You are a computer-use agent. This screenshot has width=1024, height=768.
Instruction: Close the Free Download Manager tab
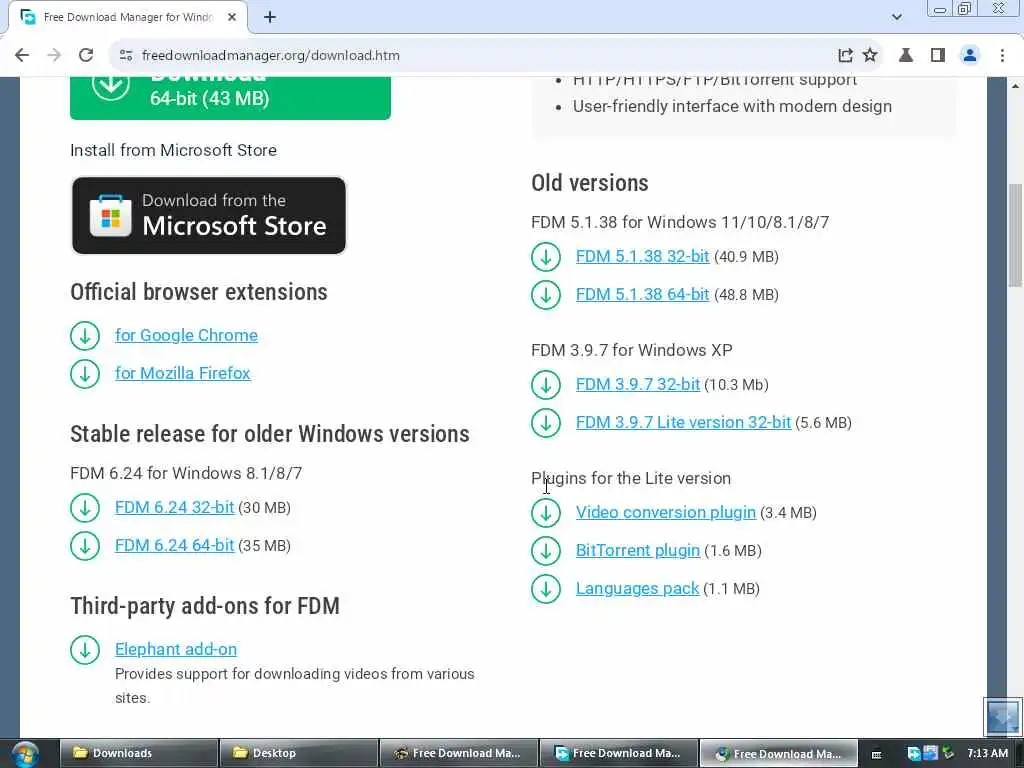pyautogui.click(x=232, y=17)
